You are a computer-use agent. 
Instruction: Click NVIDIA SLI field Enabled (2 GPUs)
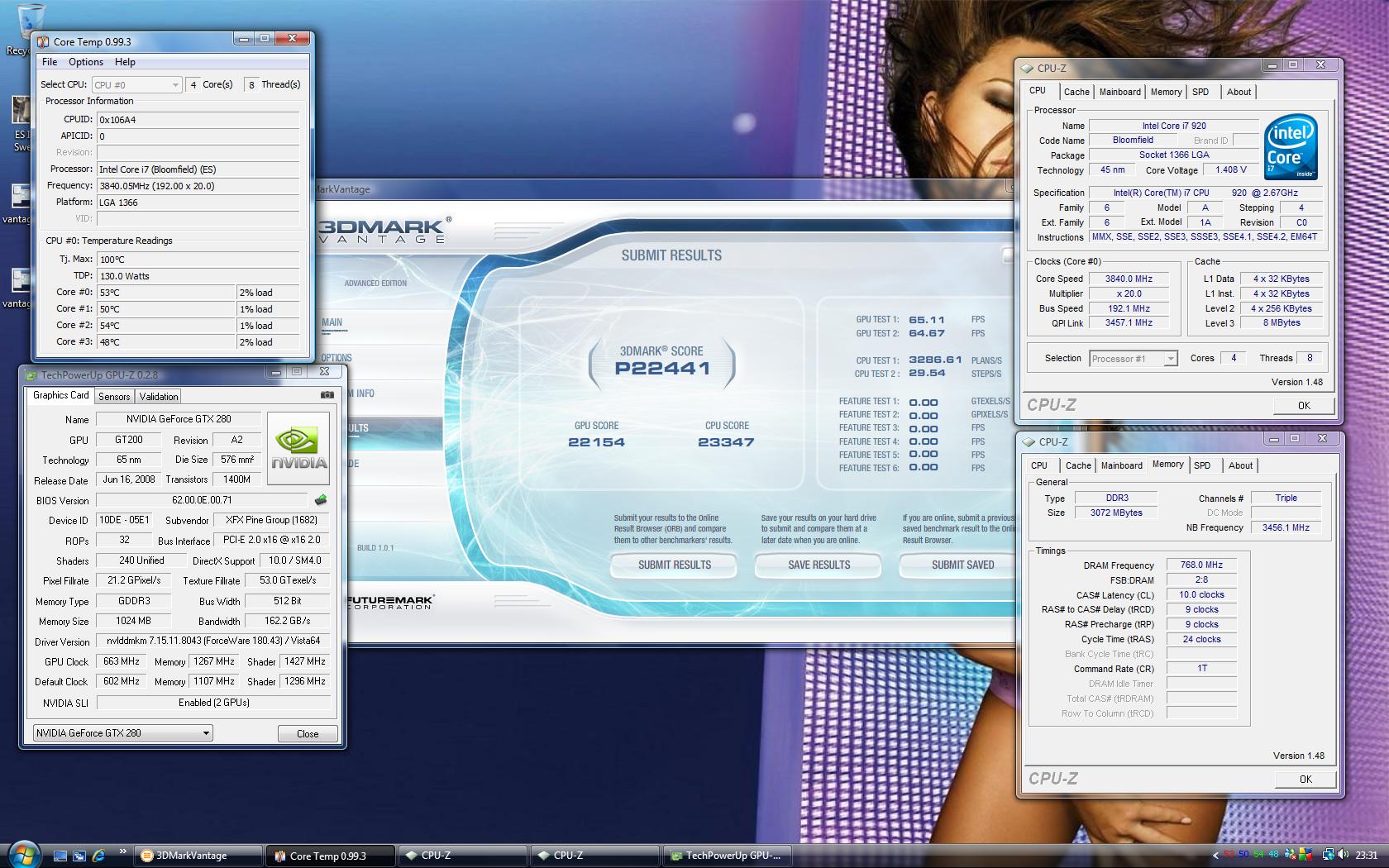coord(213,703)
